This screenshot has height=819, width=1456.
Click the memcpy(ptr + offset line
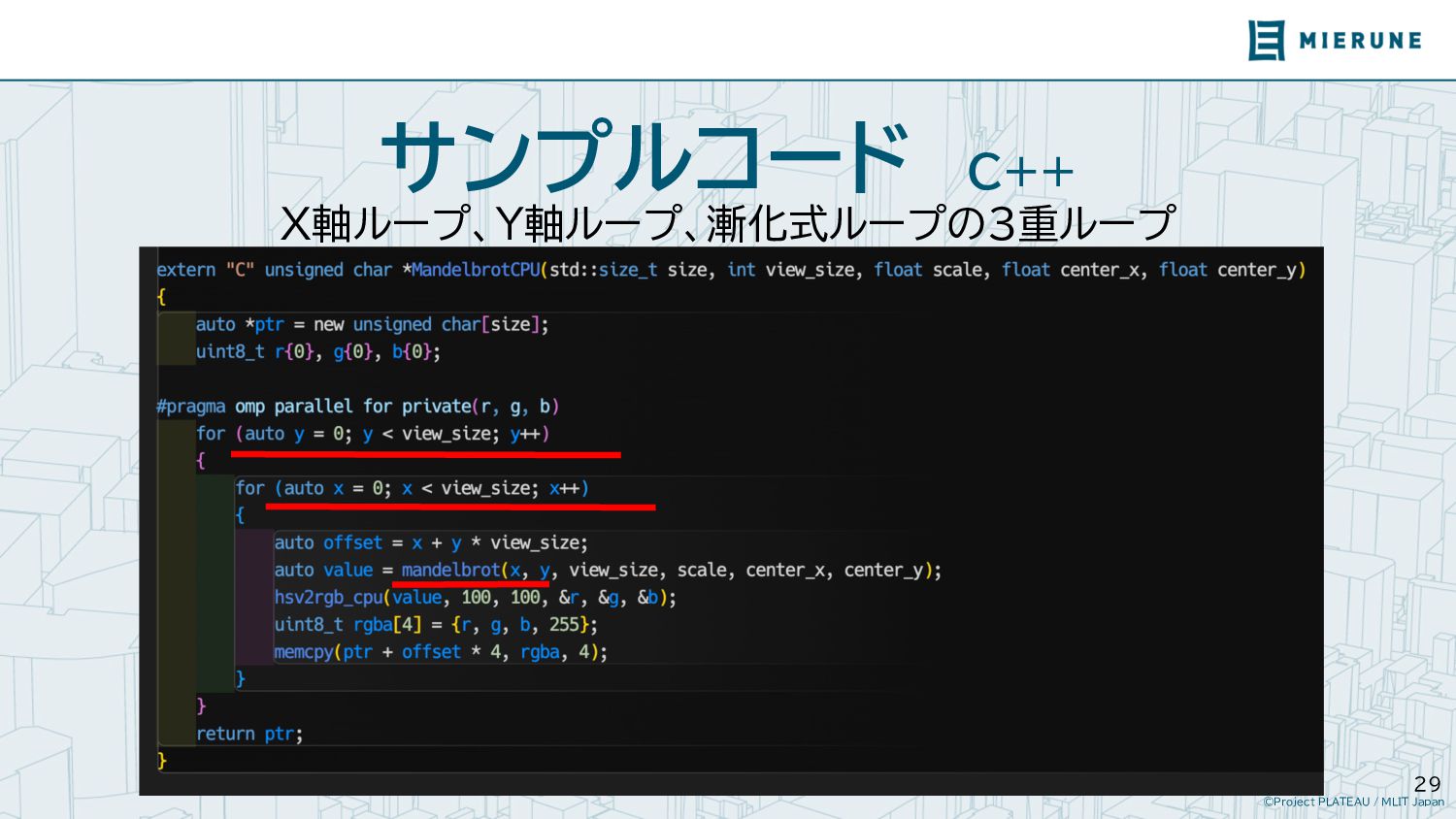[441, 652]
